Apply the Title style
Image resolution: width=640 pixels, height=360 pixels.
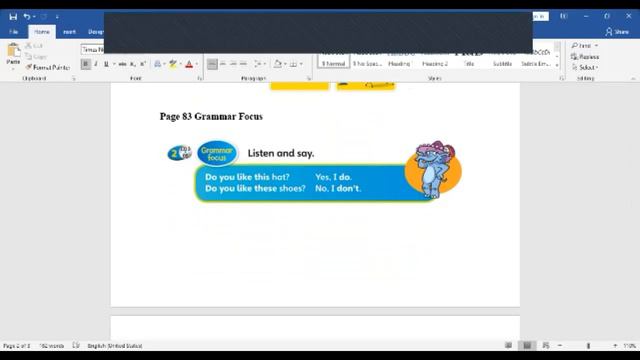[x=469, y=61]
